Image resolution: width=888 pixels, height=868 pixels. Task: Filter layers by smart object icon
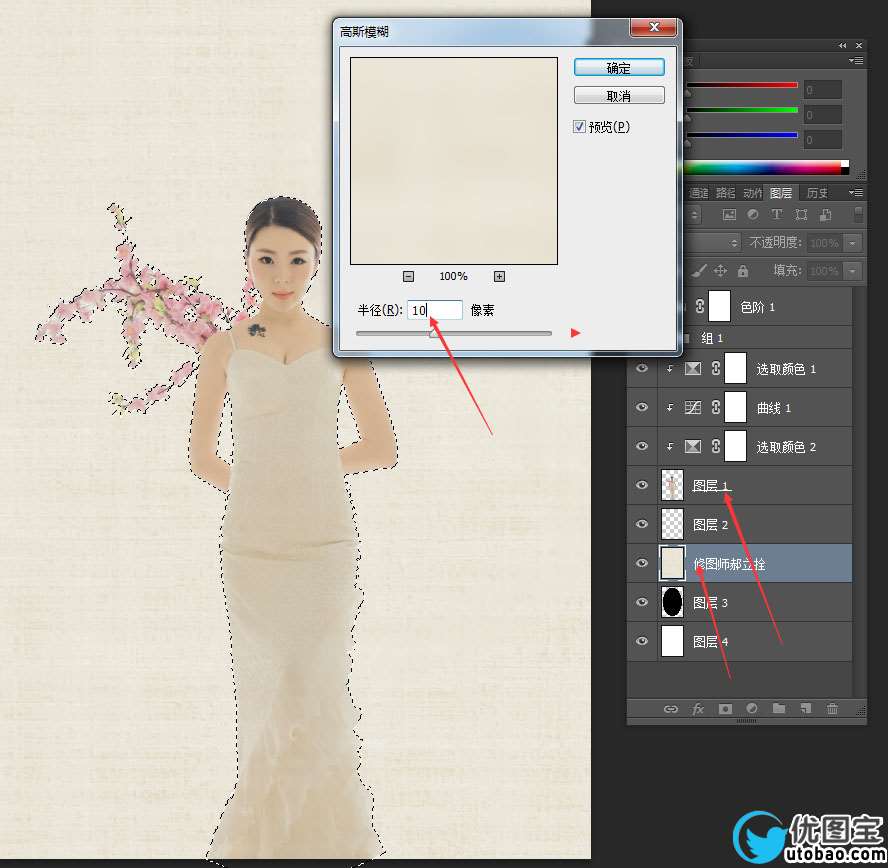pos(825,215)
